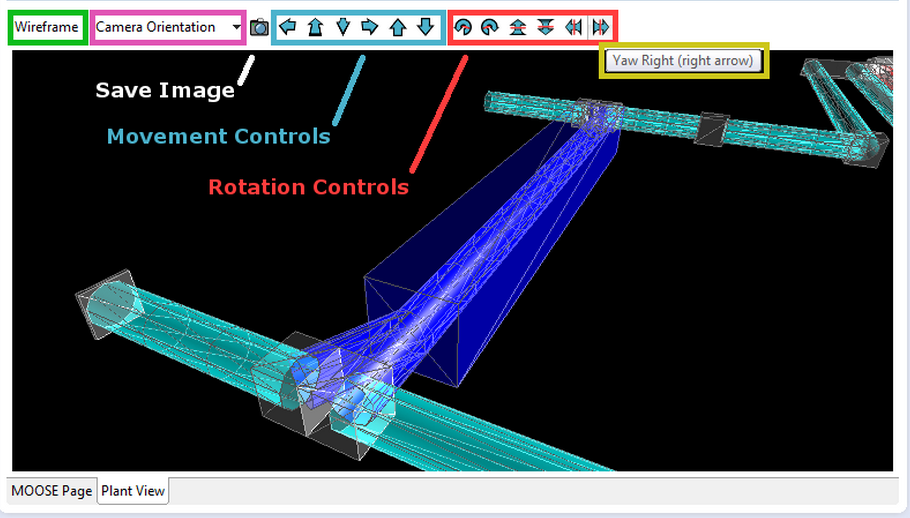The width and height of the screenshot is (910, 518).
Task: Click the second roll rotation icon
Action: tap(490, 27)
